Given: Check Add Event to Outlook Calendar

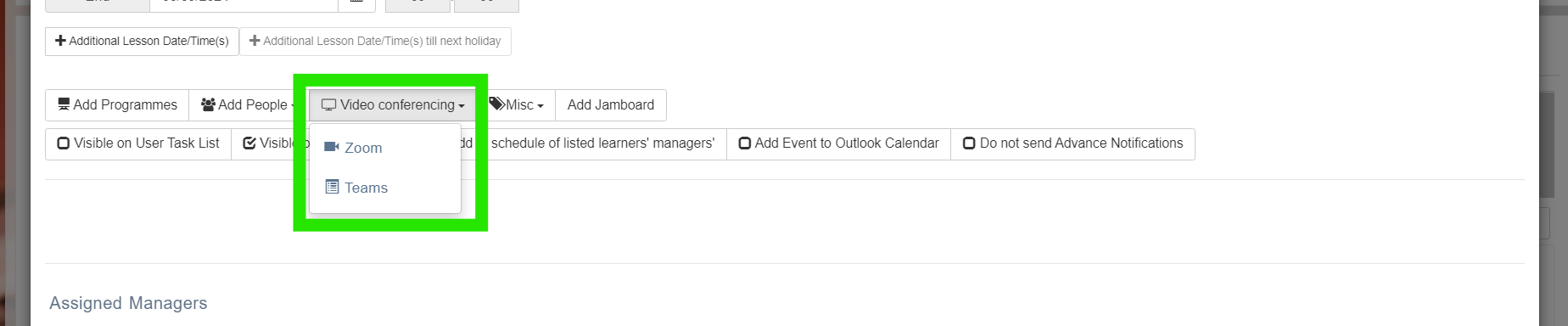Looking at the screenshot, I should (838, 143).
